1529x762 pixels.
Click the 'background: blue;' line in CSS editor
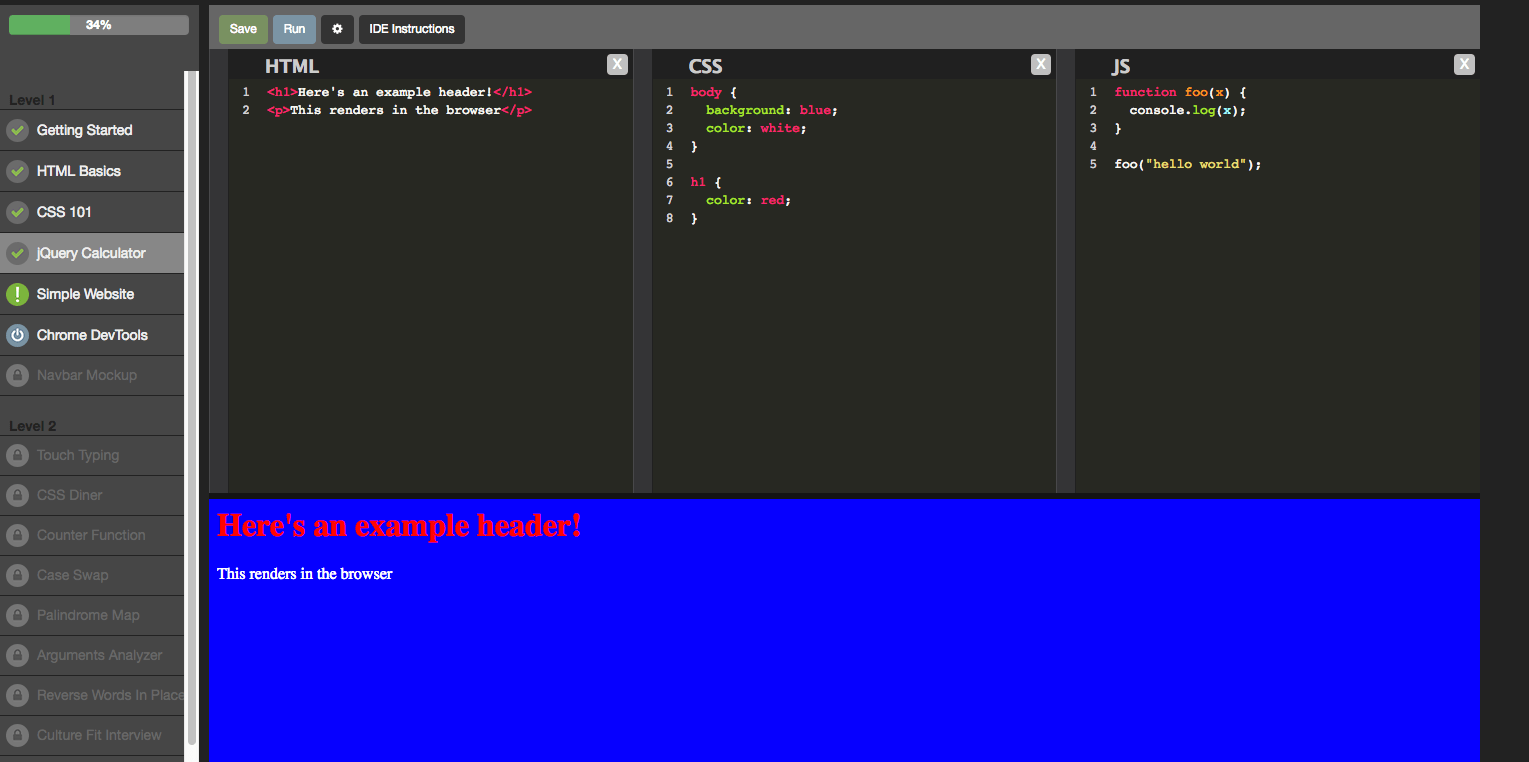click(771, 110)
